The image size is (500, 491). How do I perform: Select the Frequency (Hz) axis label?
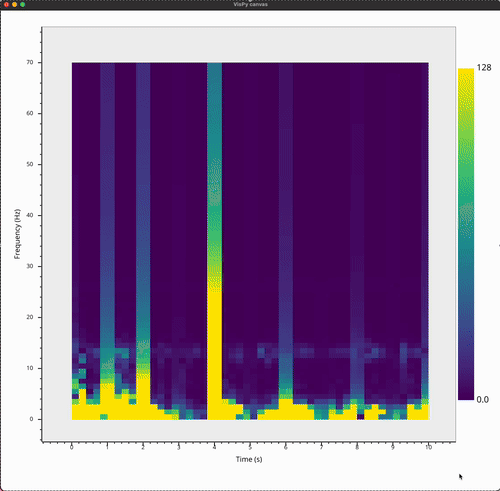click(x=17, y=234)
